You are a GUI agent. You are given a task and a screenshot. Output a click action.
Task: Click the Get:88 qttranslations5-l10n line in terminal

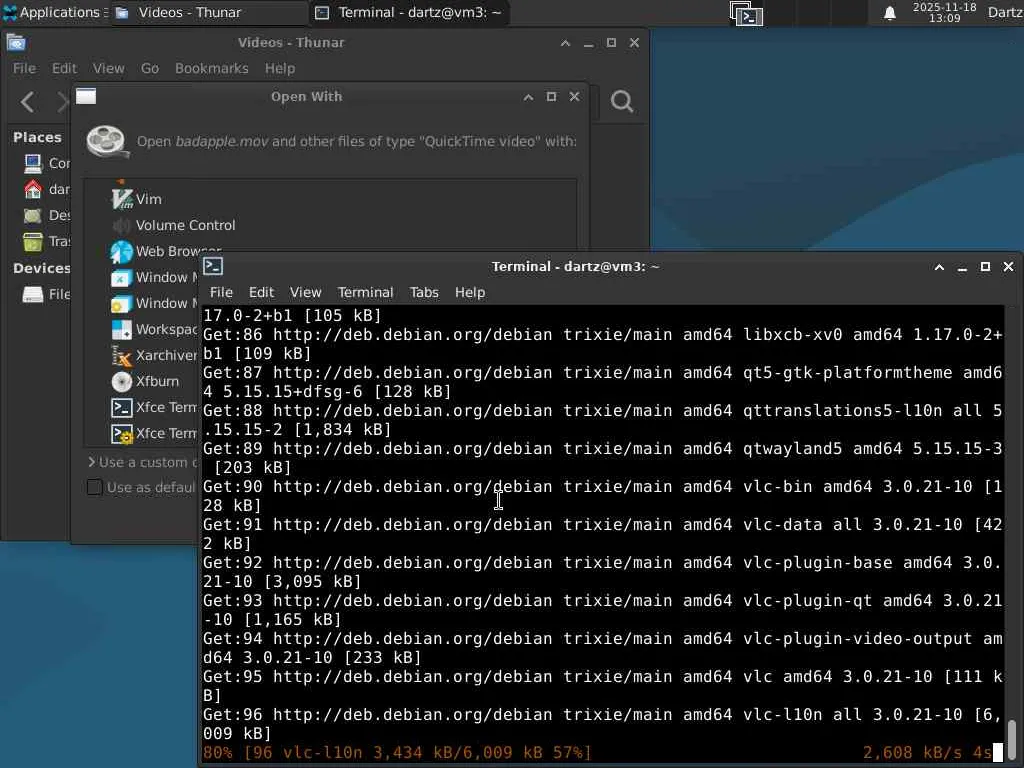[x=603, y=420]
